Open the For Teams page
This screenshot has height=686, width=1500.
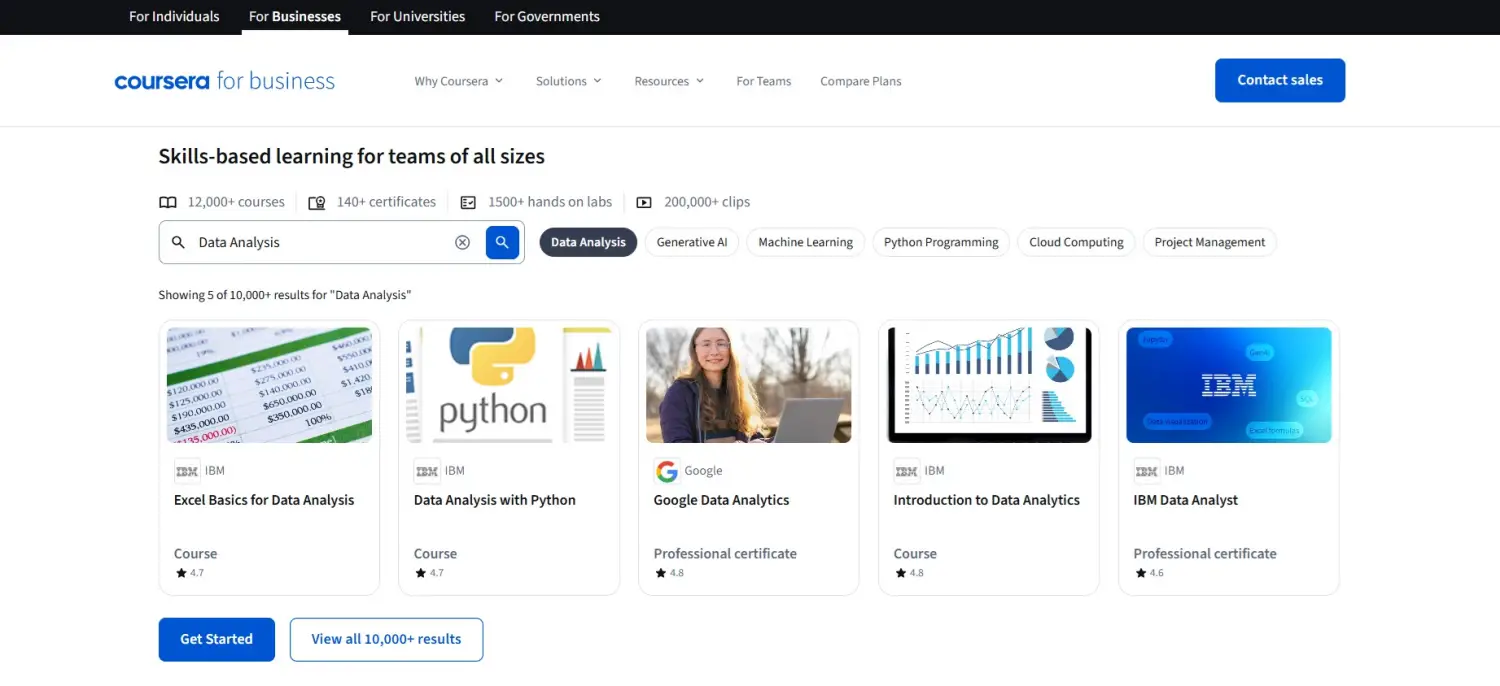tap(764, 81)
